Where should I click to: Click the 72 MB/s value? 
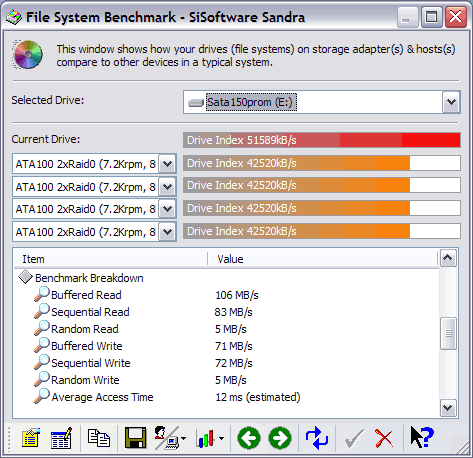tap(234, 363)
